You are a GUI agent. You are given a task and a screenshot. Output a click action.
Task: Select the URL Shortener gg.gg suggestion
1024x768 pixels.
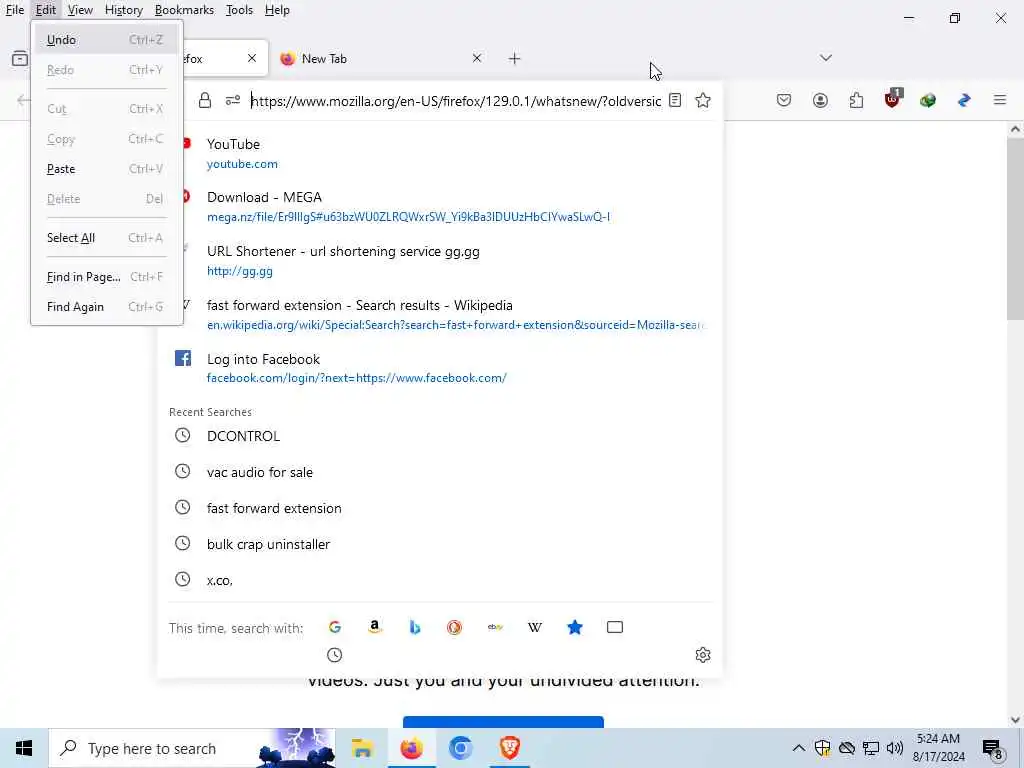[x=440, y=261]
